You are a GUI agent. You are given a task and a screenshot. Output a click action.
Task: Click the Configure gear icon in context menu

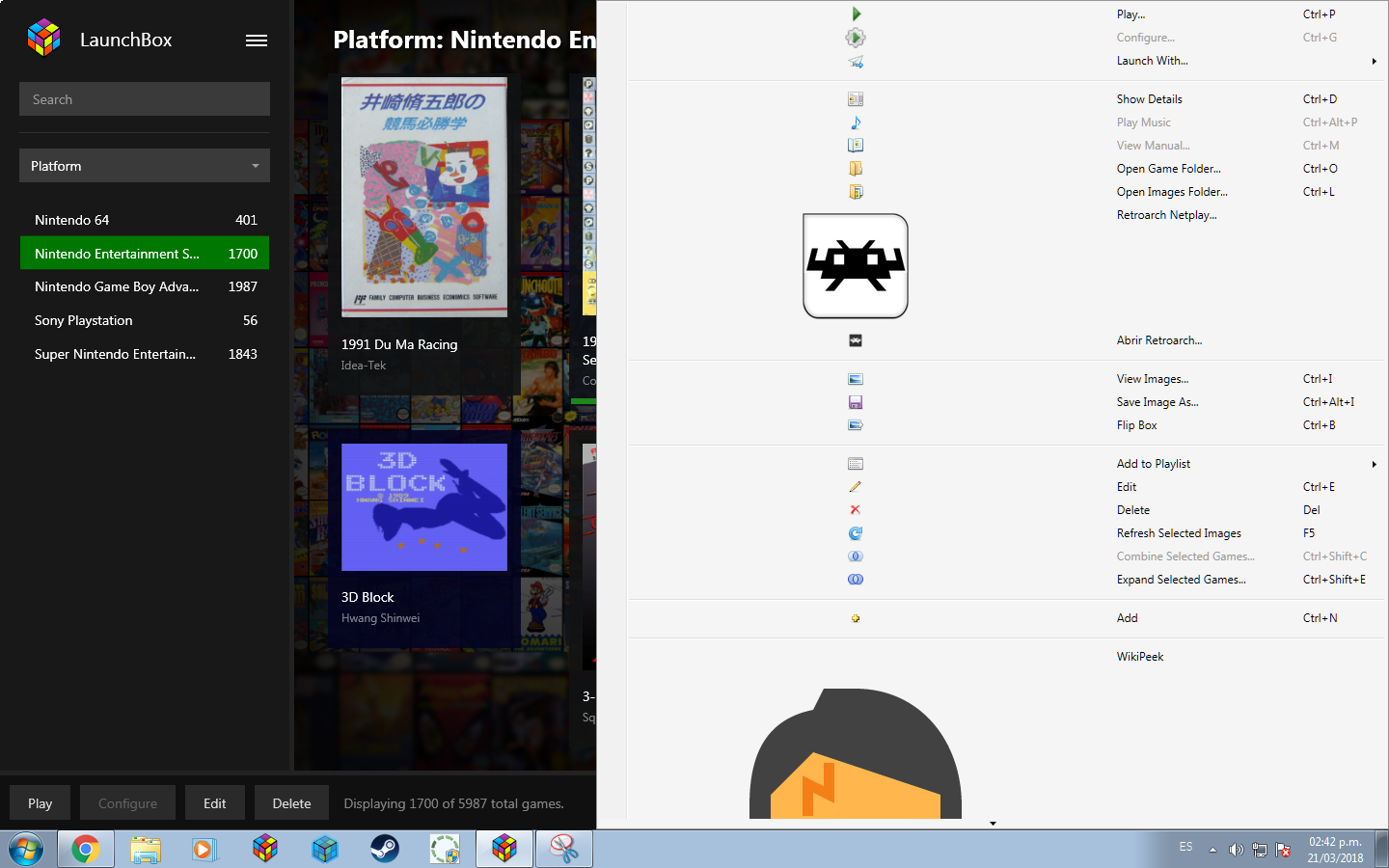coord(856,38)
